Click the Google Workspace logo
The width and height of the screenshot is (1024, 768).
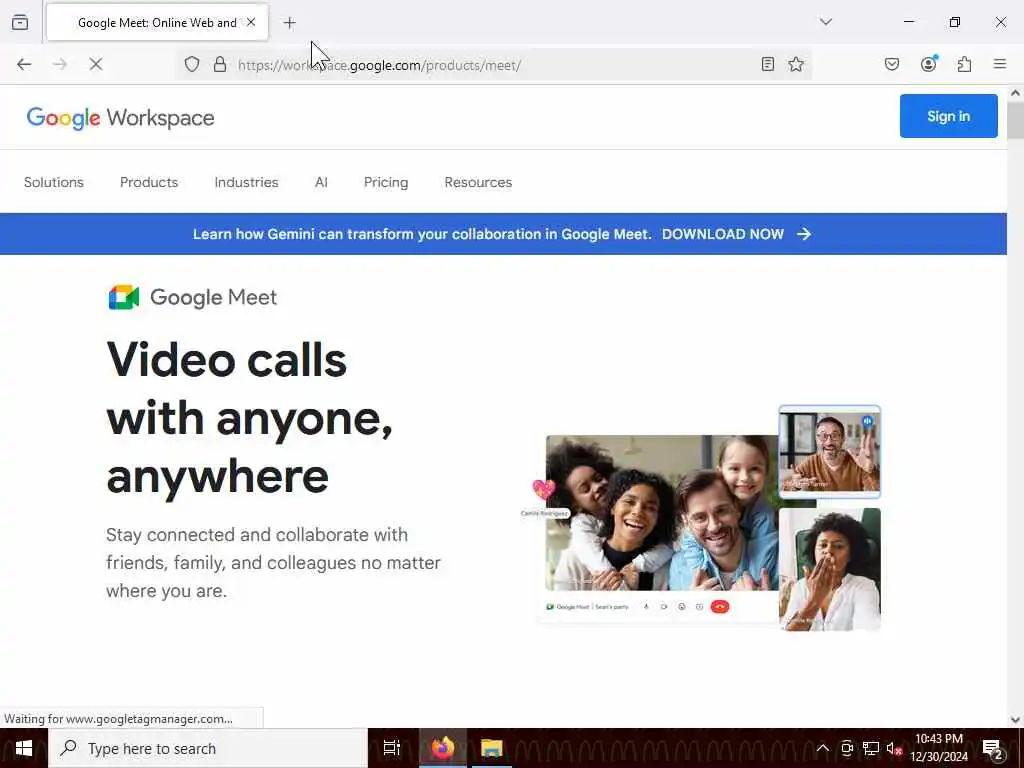coord(120,118)
